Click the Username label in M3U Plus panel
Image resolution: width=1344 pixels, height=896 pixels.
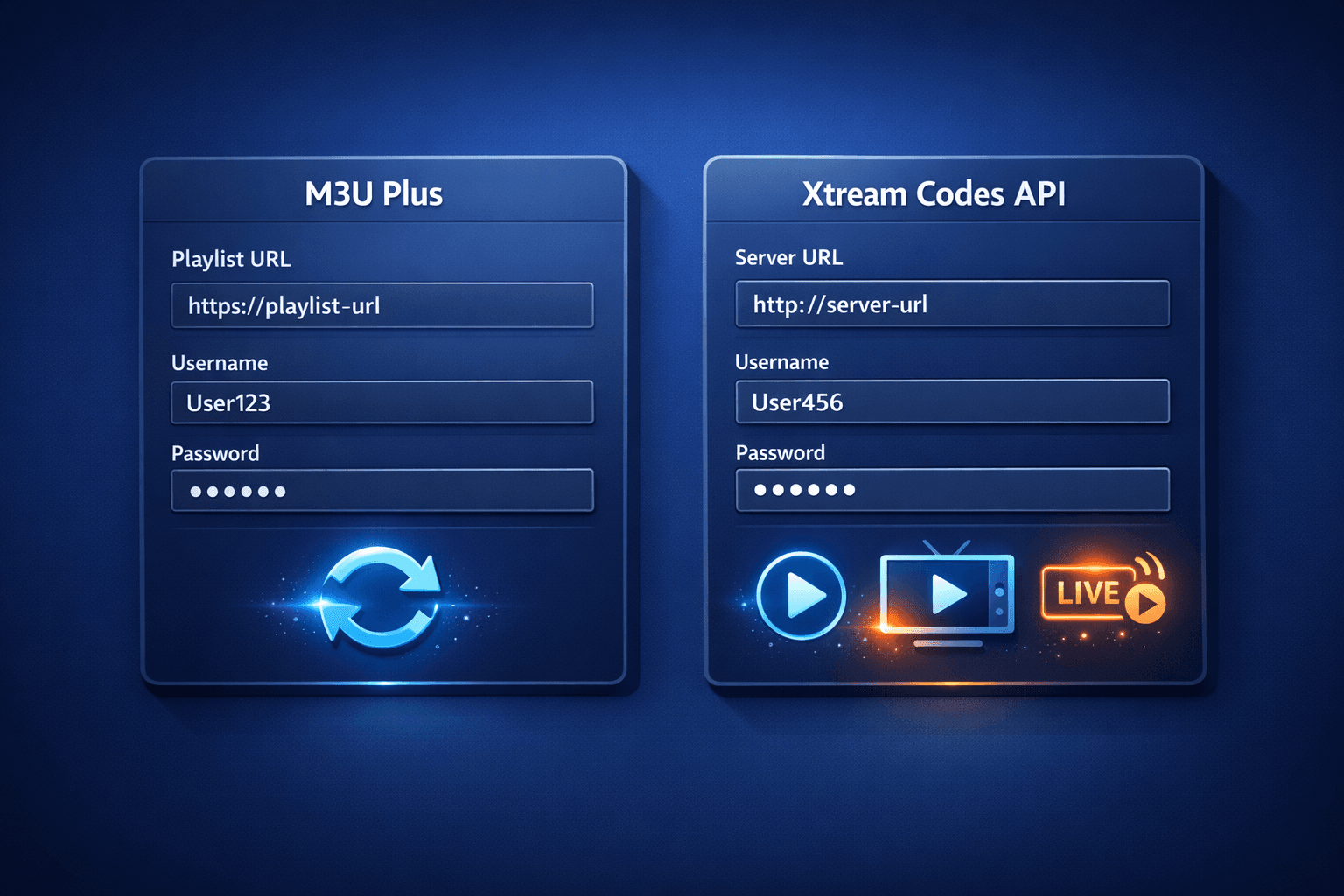(220, 363)
